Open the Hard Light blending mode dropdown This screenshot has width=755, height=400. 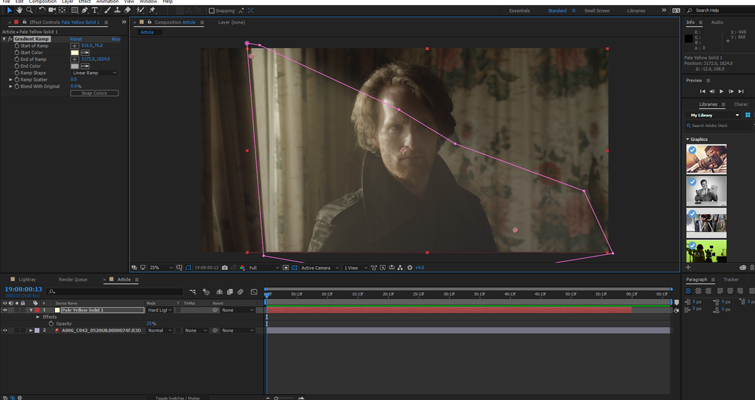click(x=159, y=310)
